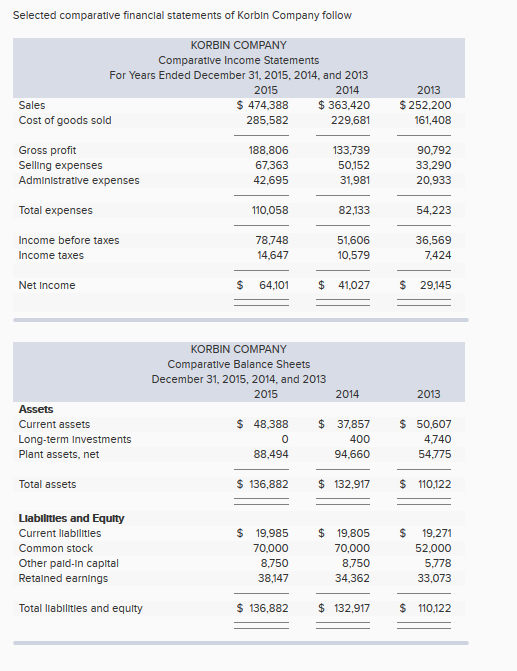Select the Total assets row label
This screenshot has height=671, width=517.
pyautogui.click(x=47, y=484)
